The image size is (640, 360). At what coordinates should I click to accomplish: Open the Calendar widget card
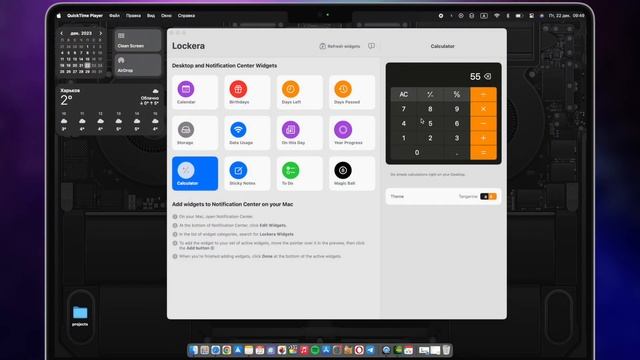pos(195,92)
